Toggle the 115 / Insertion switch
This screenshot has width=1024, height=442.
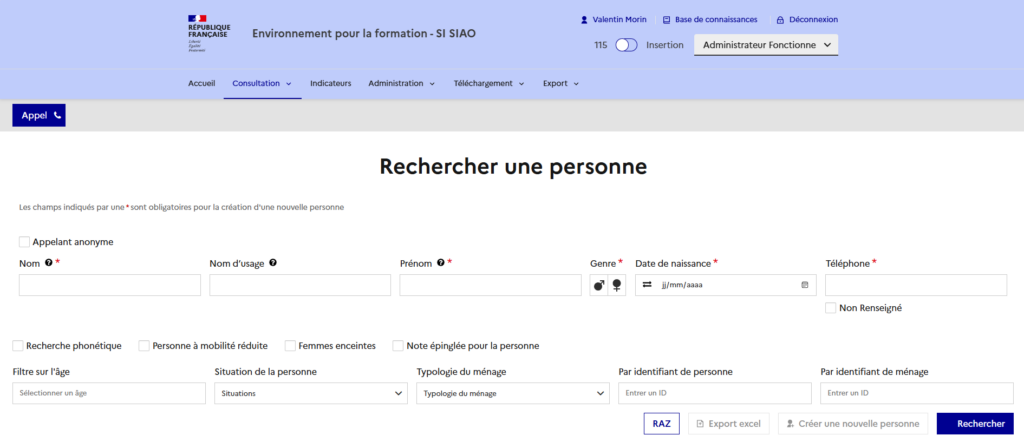tap(627, 45)
